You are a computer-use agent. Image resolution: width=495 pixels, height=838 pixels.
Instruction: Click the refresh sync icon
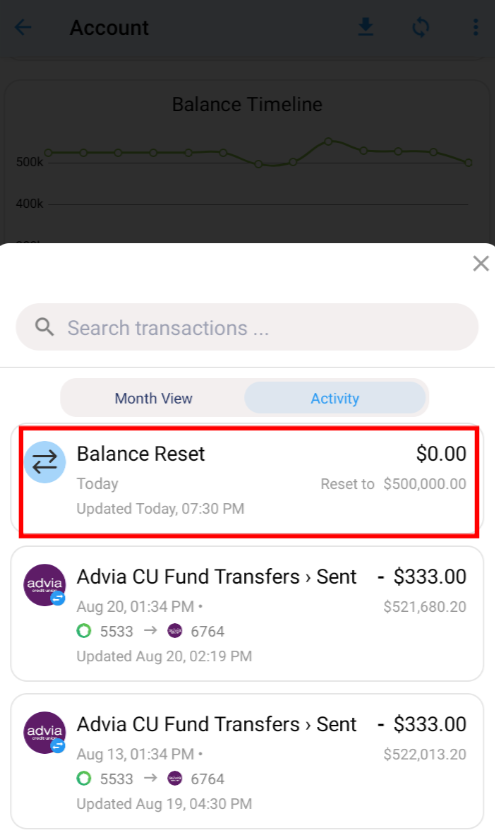point(421,27)
